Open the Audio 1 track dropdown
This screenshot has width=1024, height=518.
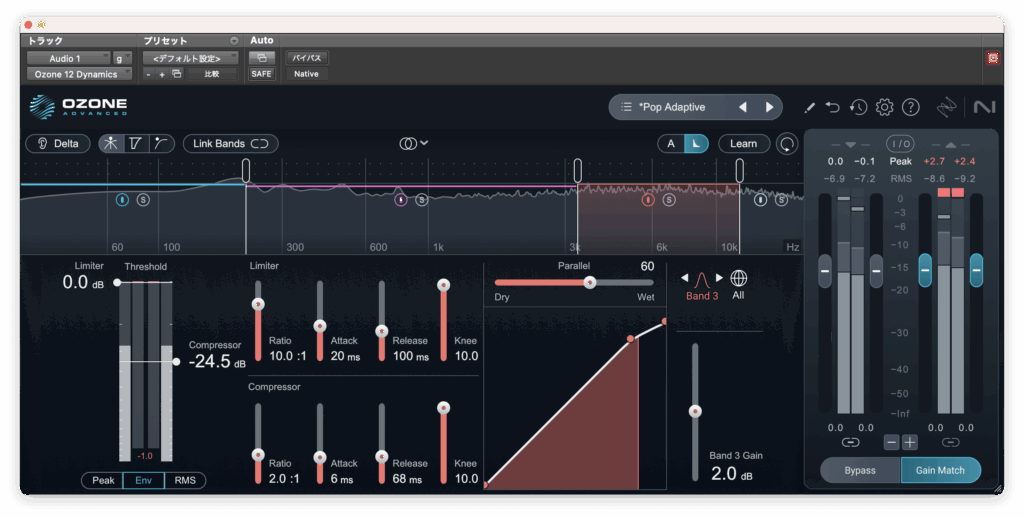tap(68, 59)
